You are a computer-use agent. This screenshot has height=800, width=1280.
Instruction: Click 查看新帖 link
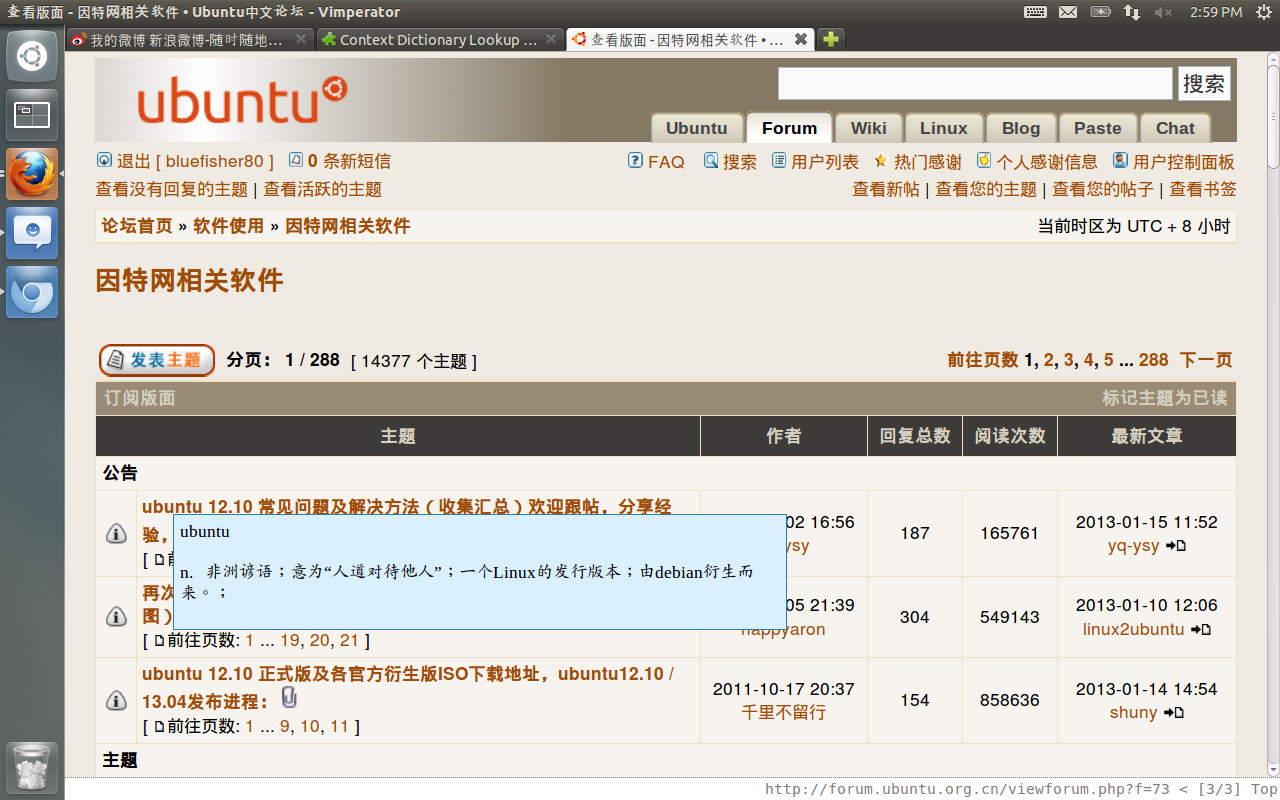pyautogui.click(x=886, y=189)
